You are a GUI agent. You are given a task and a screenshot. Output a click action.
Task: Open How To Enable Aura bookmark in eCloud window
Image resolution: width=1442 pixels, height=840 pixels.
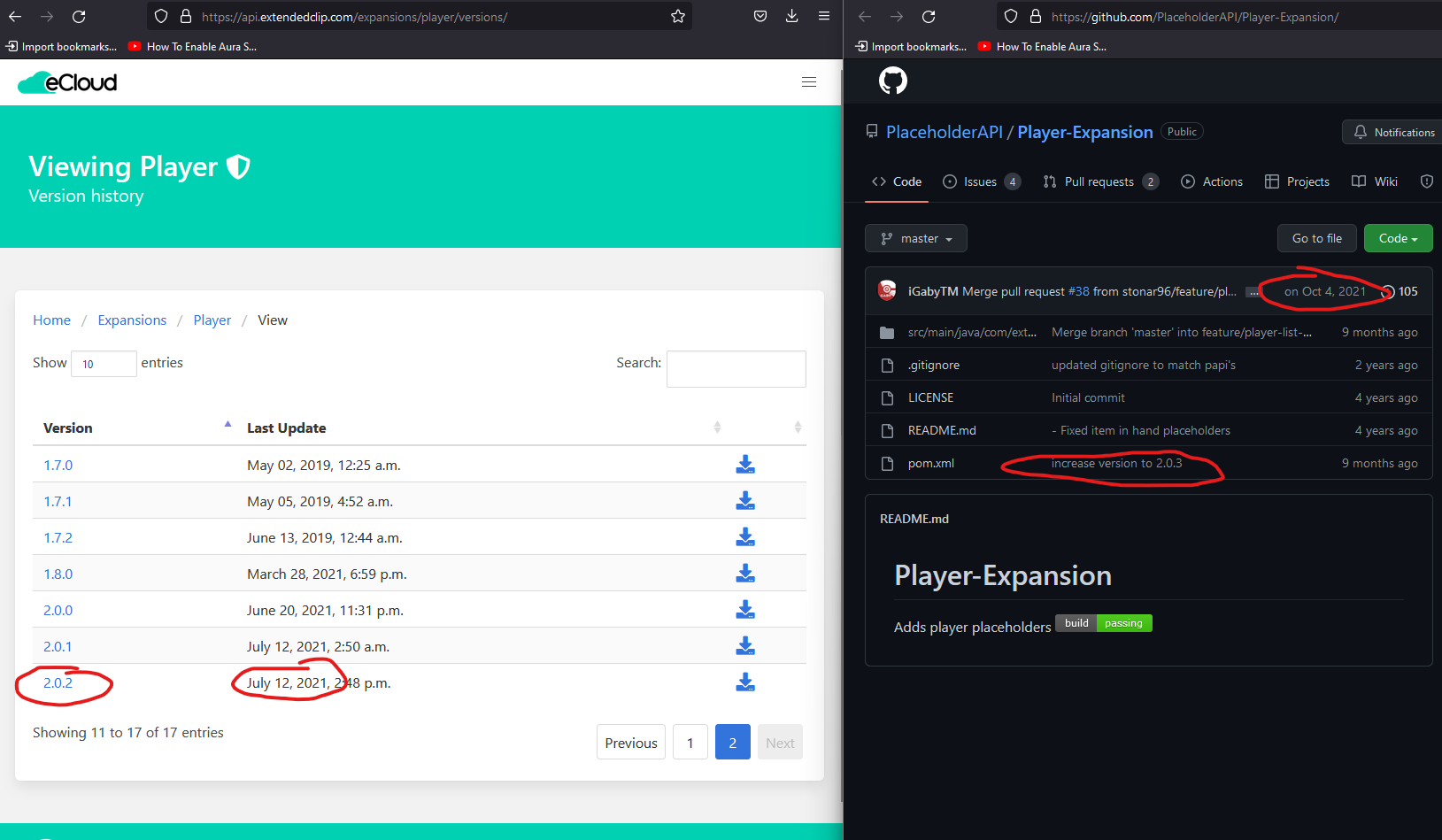[193, 47]
